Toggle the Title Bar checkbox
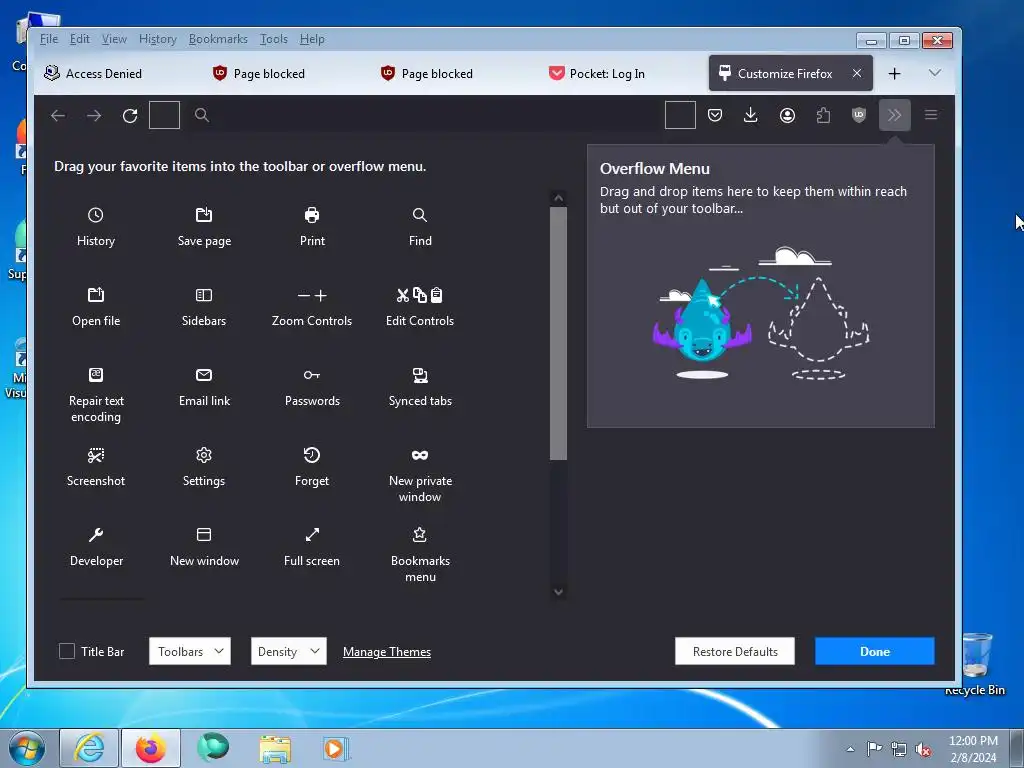 [x=67, y=651]
